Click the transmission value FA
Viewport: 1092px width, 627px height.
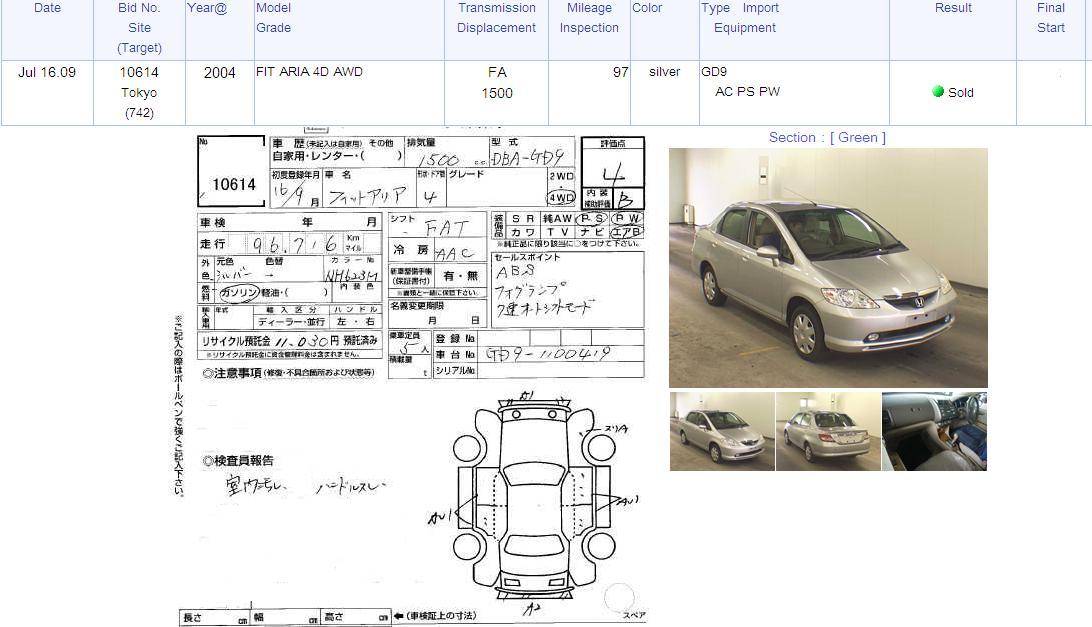pyautogui.click(x=497, y=72)
